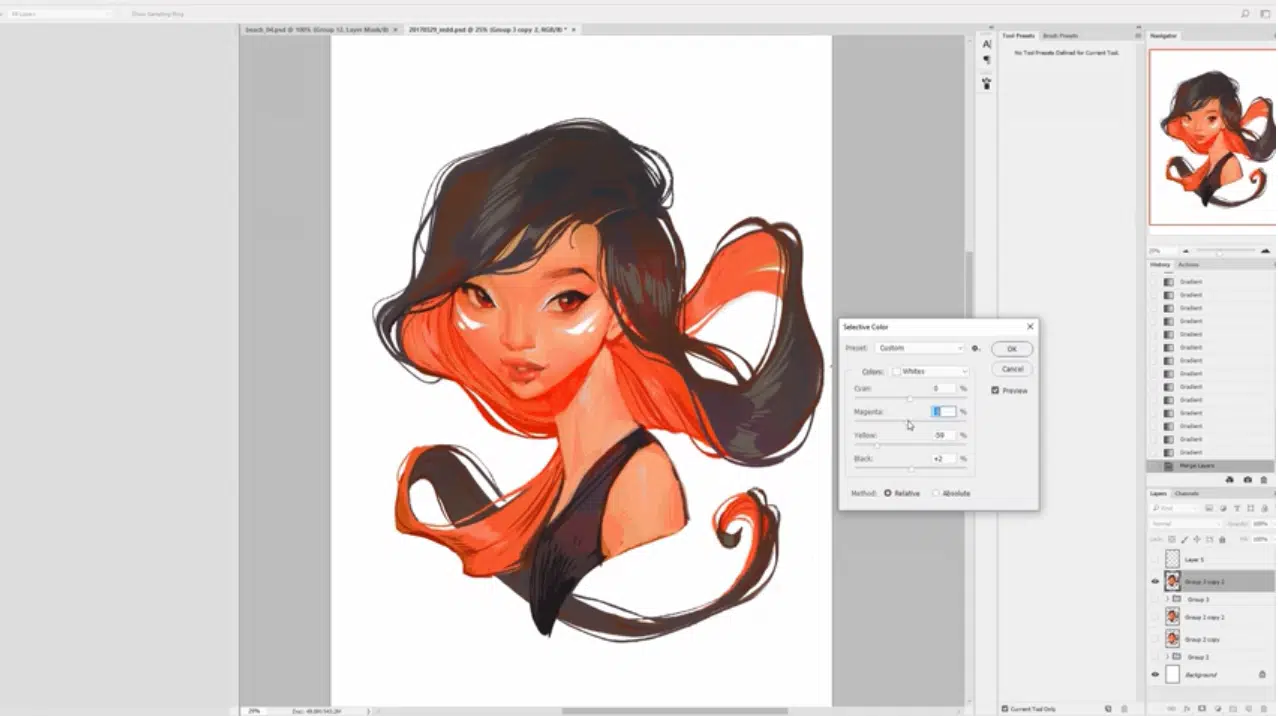
Task: Add a layer mask from the Layers panel
Action: click(1202, 708)
